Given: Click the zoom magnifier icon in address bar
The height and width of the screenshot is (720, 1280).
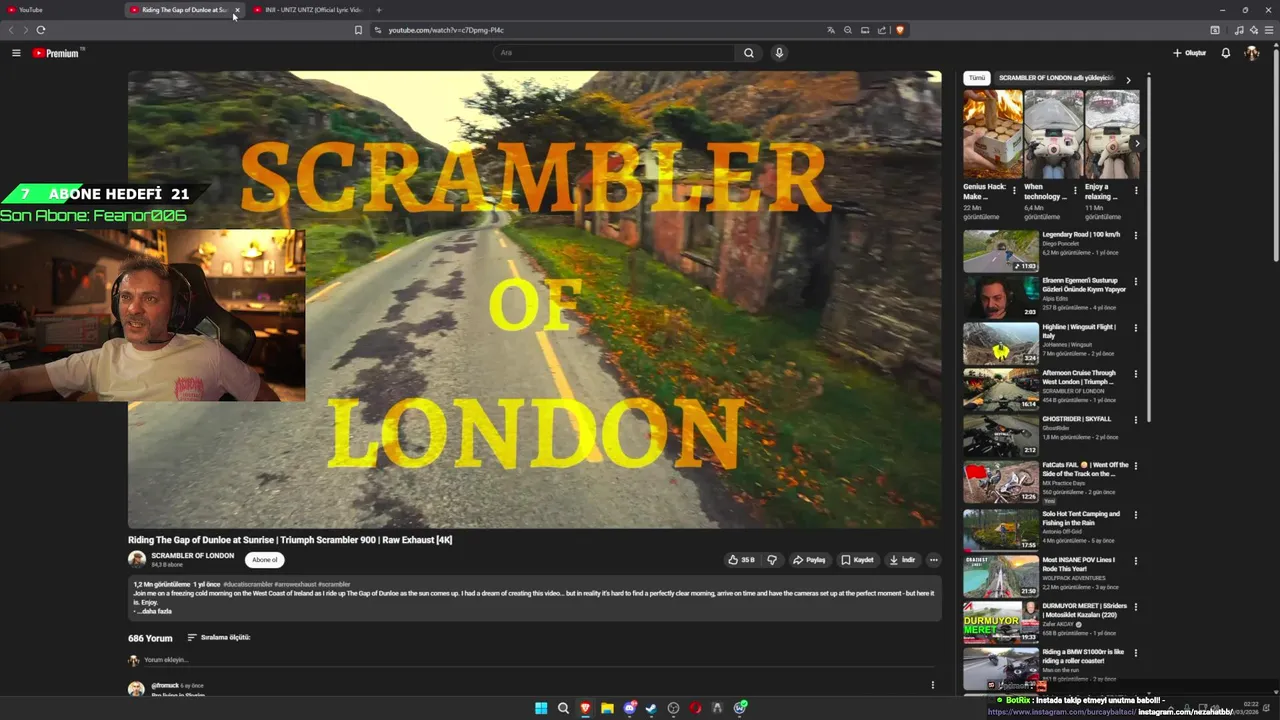Looking at the screenshot, I should (x=848, y=30).
